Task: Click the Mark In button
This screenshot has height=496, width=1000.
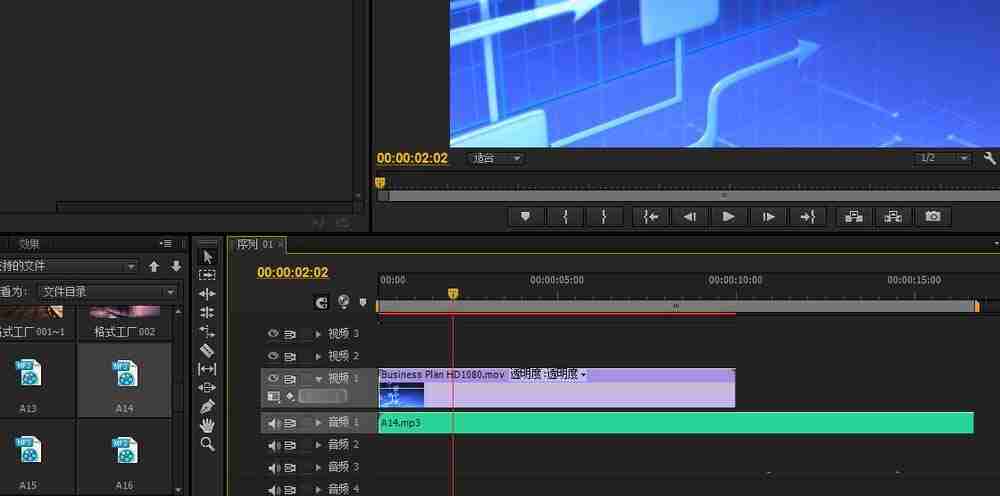Action: click(564, 217)
